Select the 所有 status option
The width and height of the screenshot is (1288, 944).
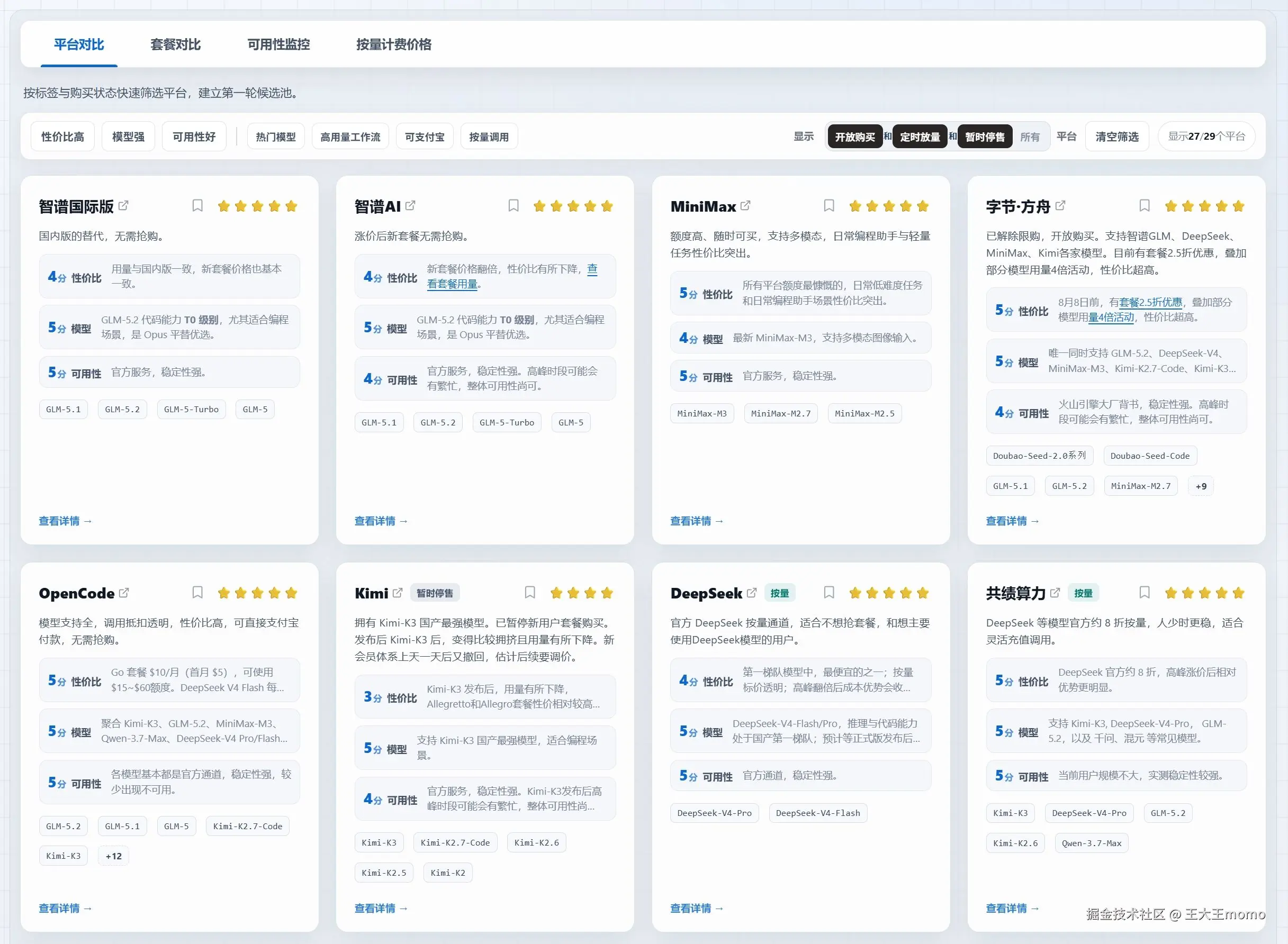pyautogui.click(x=1030, y=137)
